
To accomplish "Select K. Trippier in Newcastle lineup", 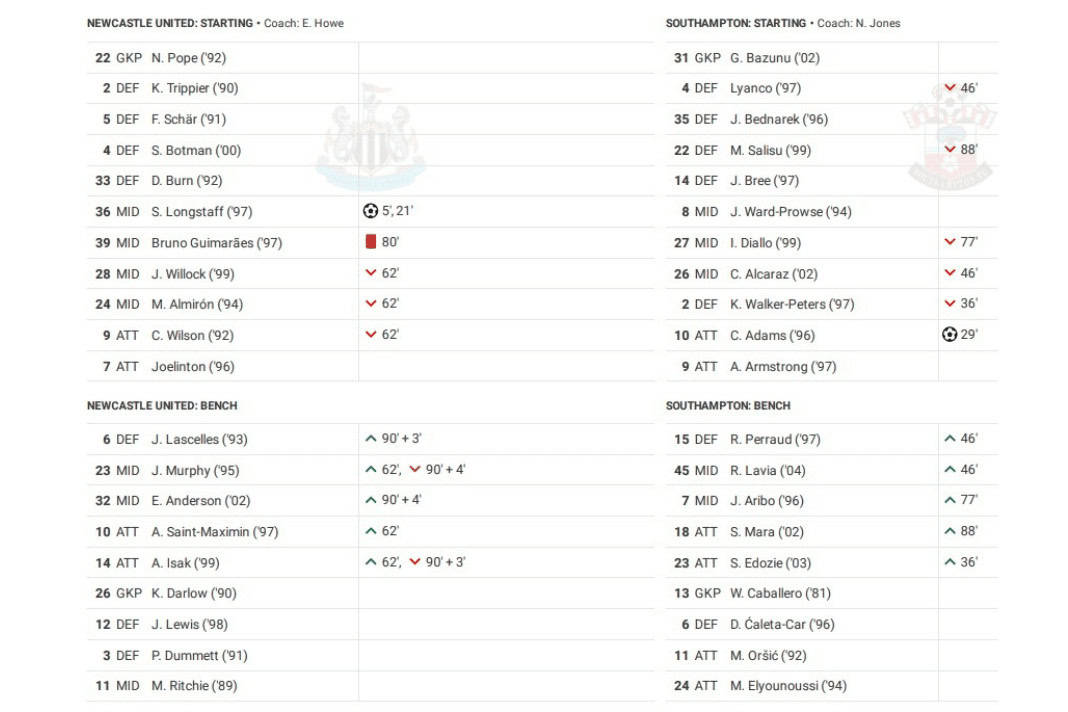I will pos(194,88).
